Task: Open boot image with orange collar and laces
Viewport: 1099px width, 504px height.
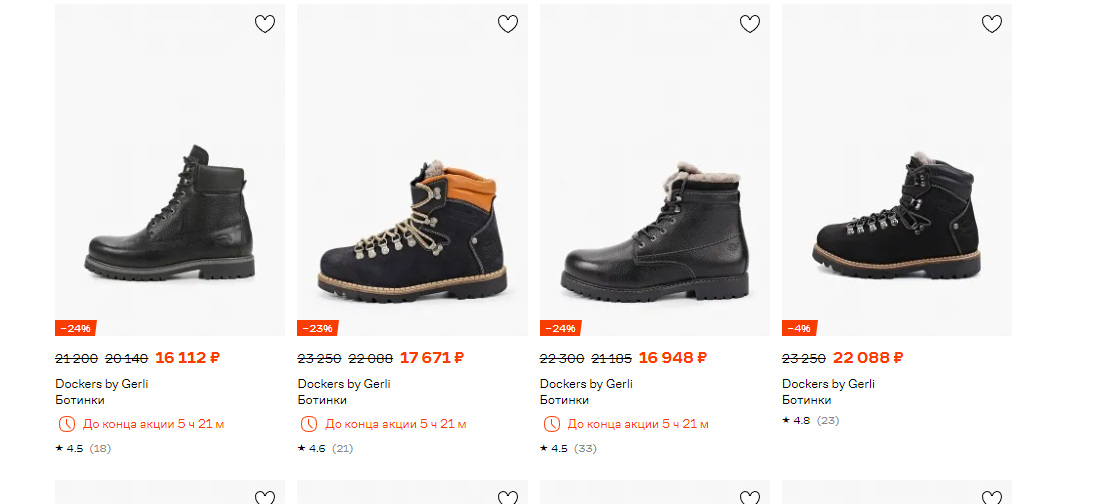Action: [x=412, y=170]
